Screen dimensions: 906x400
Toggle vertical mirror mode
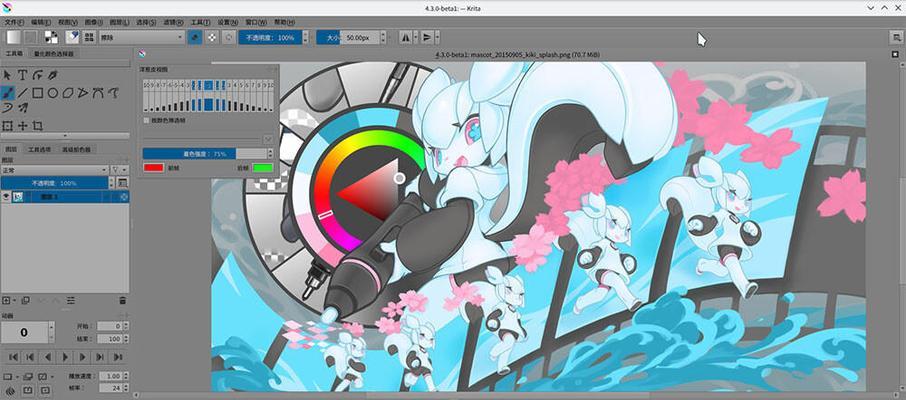426,37
